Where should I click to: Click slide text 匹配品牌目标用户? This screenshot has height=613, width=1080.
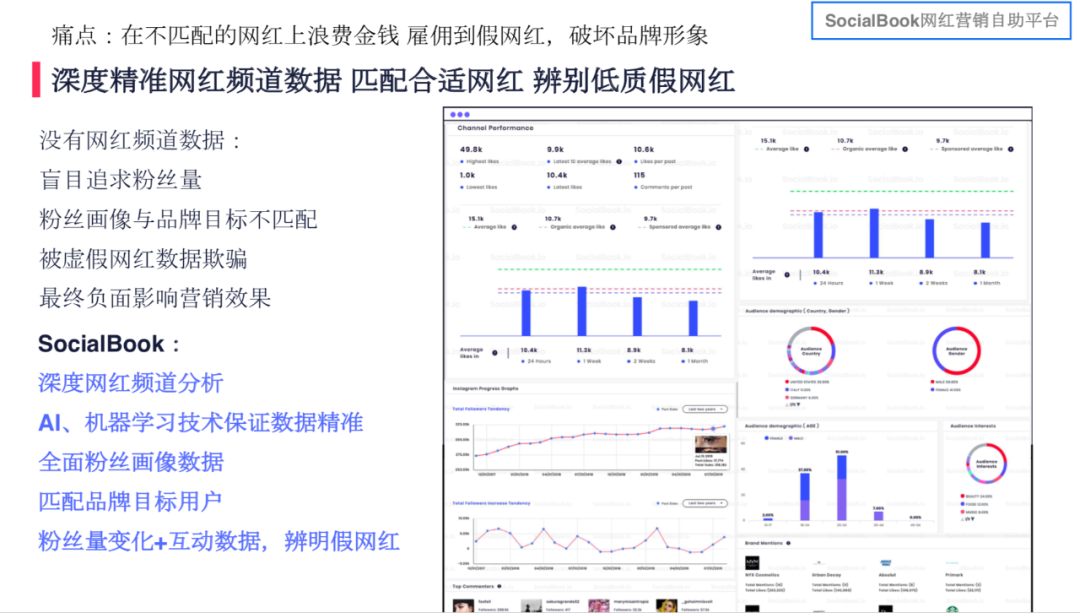[130, 501]
